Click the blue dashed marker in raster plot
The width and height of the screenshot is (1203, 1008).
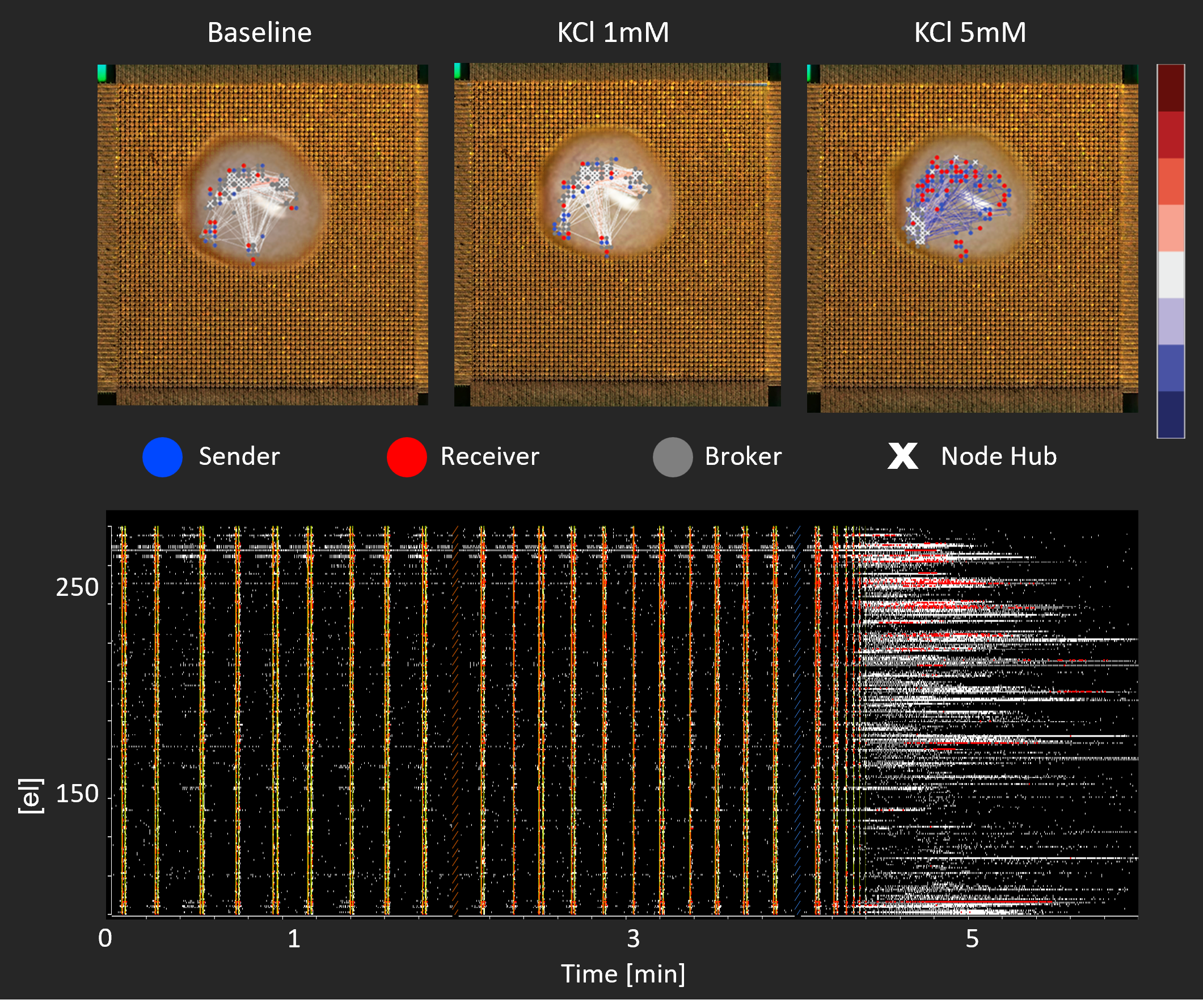[797, 722]
